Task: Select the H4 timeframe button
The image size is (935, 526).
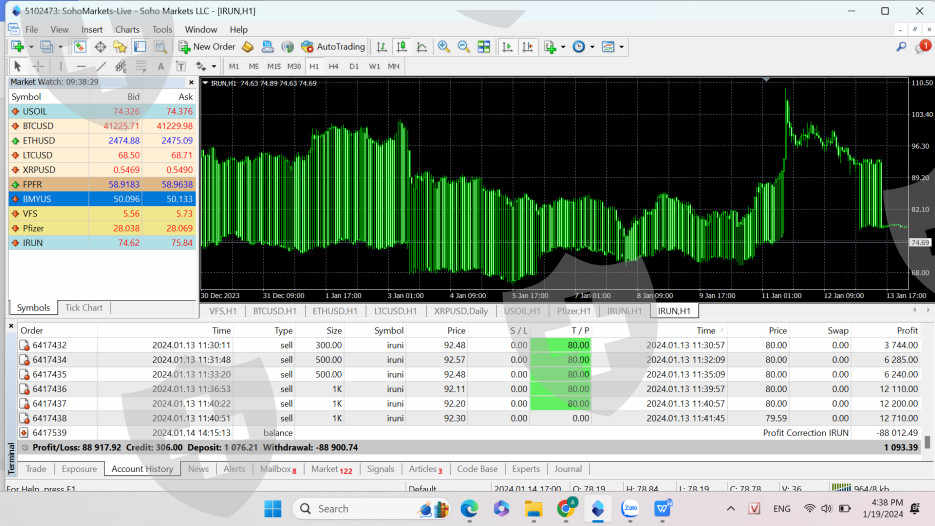Action: (334, 66)
